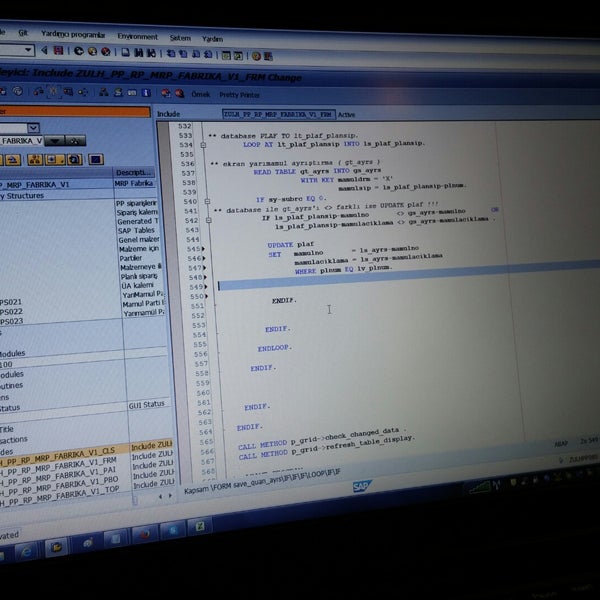Click the green Back arrow icon
Image resolution: width=600 pixels, height=600 pixels.
pyautogui.click(x=79, y=51)
